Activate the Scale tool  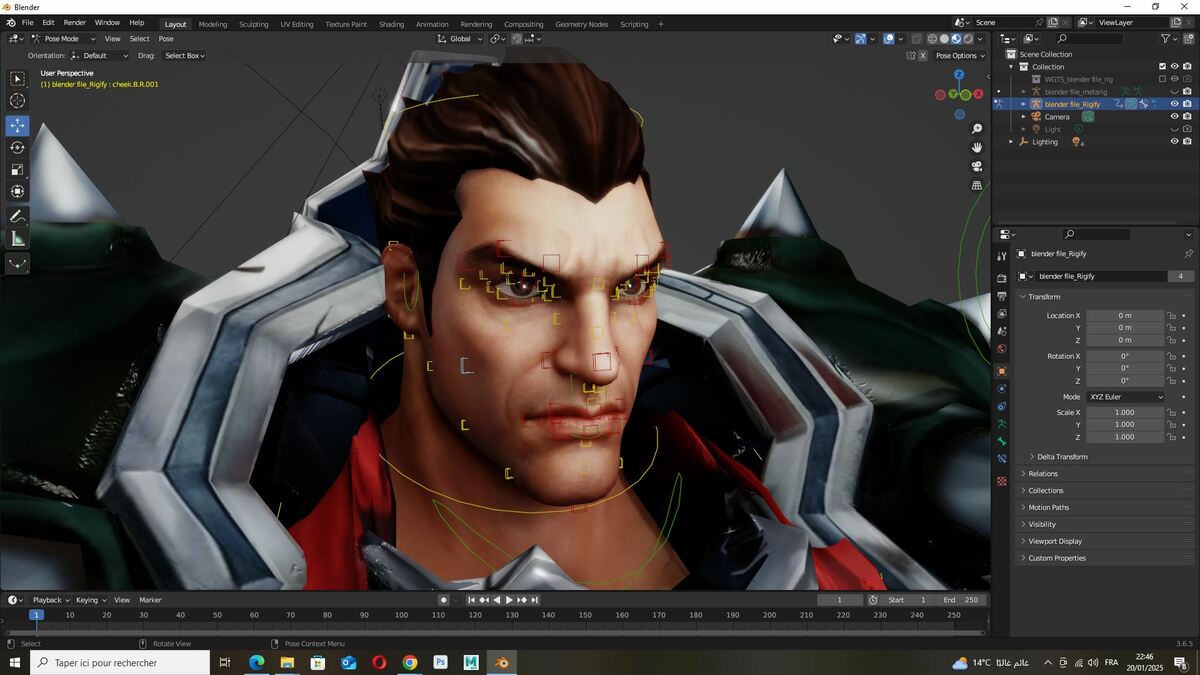pos(18,170)
